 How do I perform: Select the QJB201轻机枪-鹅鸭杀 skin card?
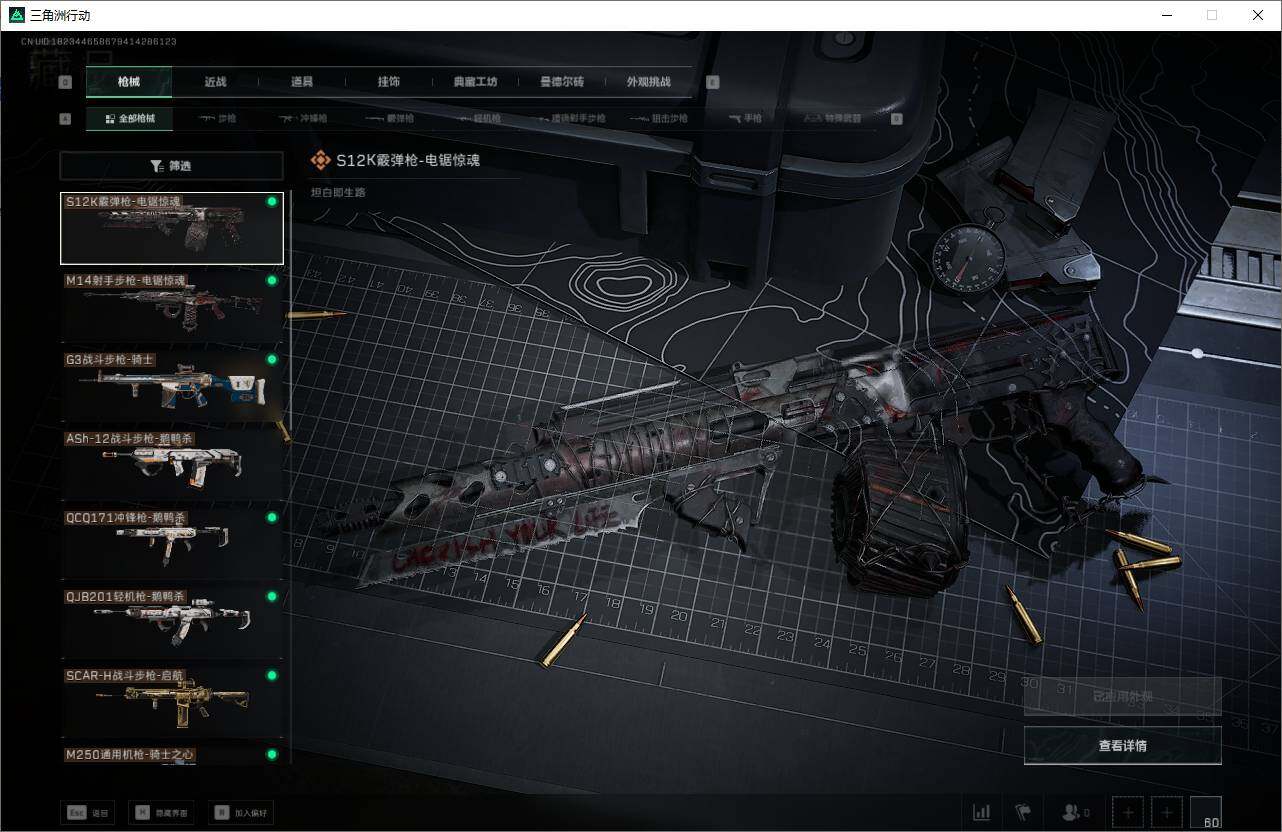[172, 623]
